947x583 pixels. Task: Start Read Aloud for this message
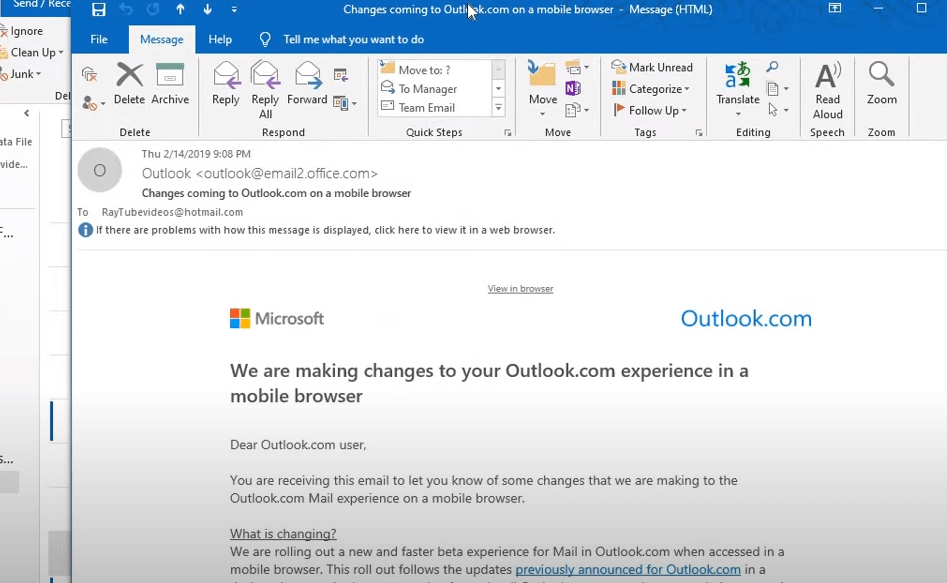coord(827,88)
